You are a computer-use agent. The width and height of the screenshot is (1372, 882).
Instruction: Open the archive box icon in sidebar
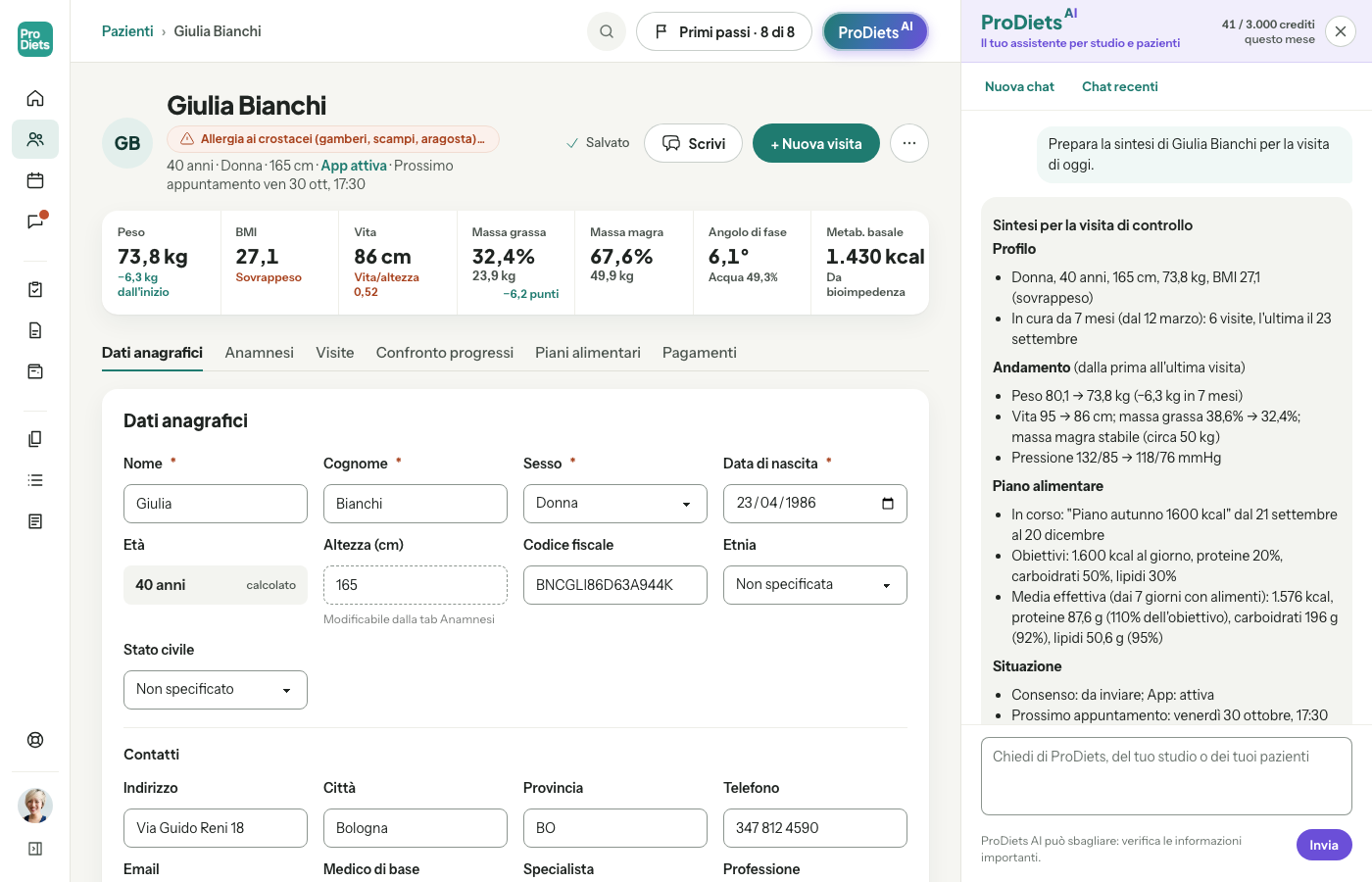coord(35,371)
